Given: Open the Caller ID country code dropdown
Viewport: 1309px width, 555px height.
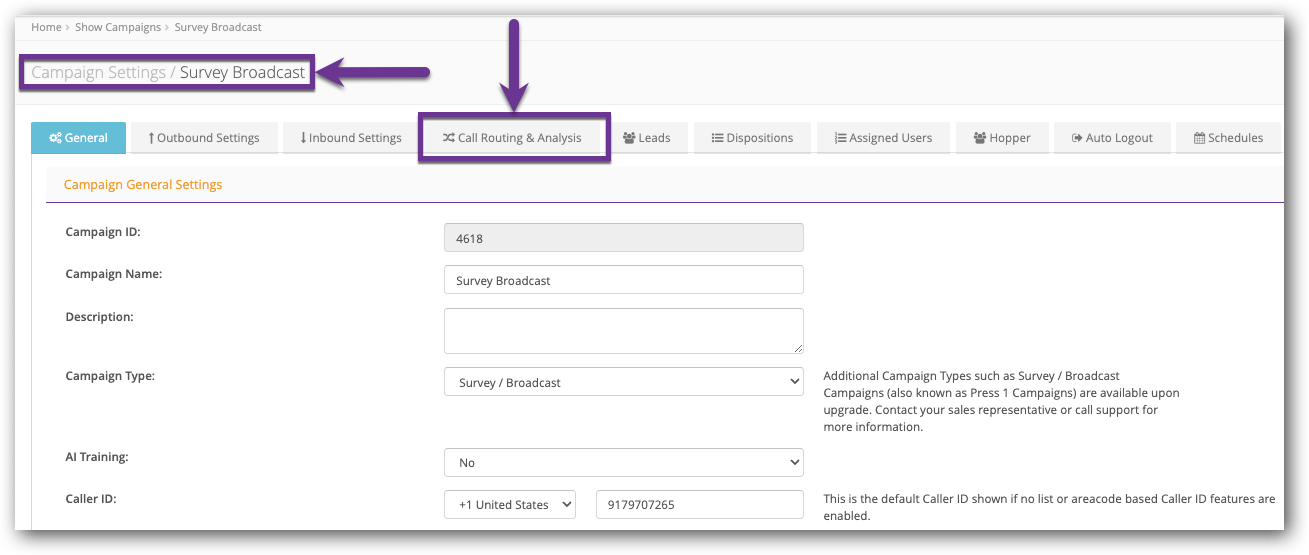Looking at the screenshot, I should click(x=510, y=504).
